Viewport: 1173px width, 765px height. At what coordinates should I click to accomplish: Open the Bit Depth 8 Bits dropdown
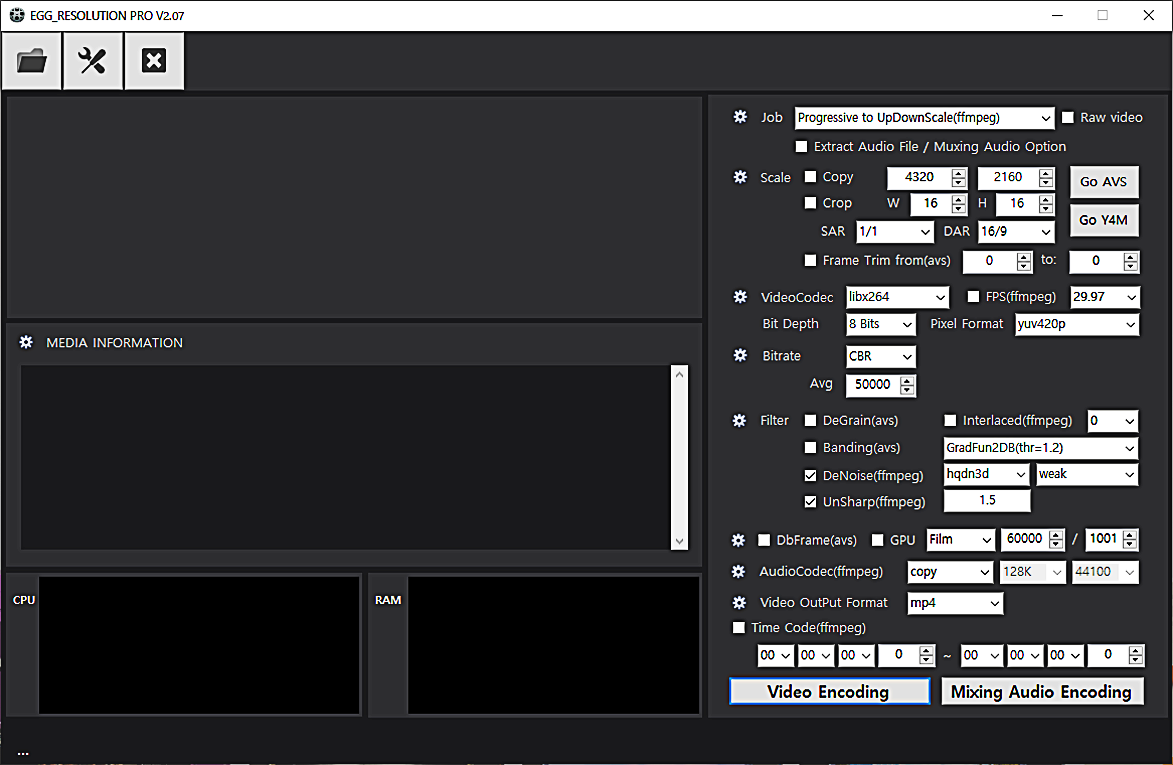881,324
